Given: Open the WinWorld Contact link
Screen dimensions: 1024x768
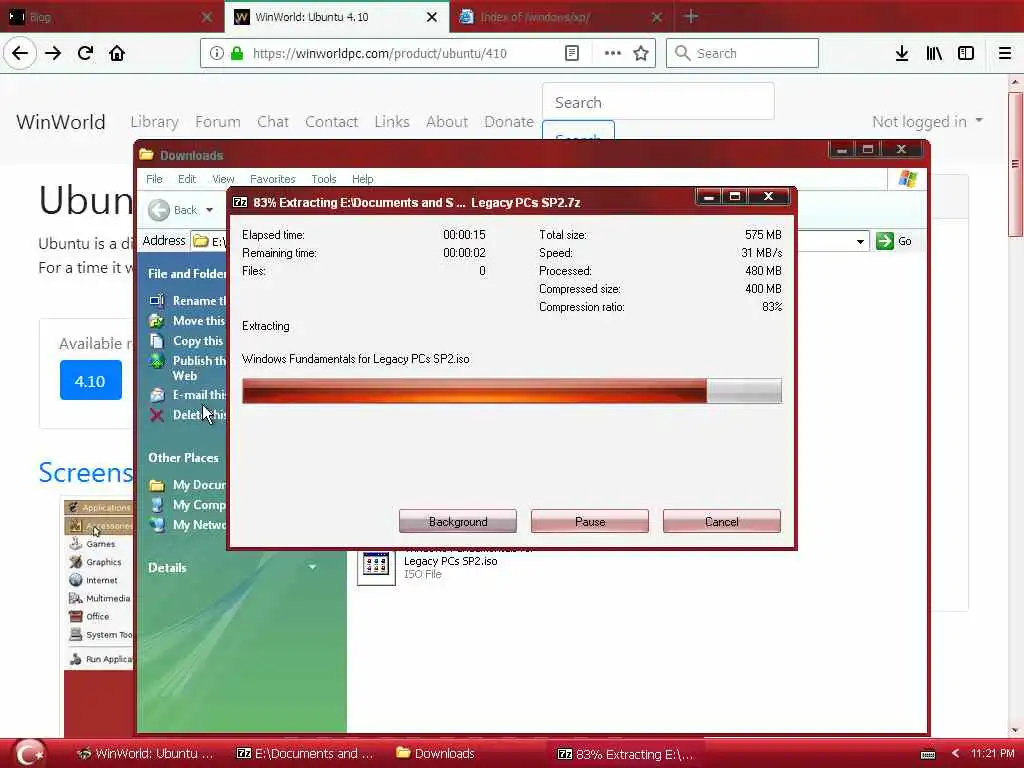Looking at the screenshot, I should 331,121.
